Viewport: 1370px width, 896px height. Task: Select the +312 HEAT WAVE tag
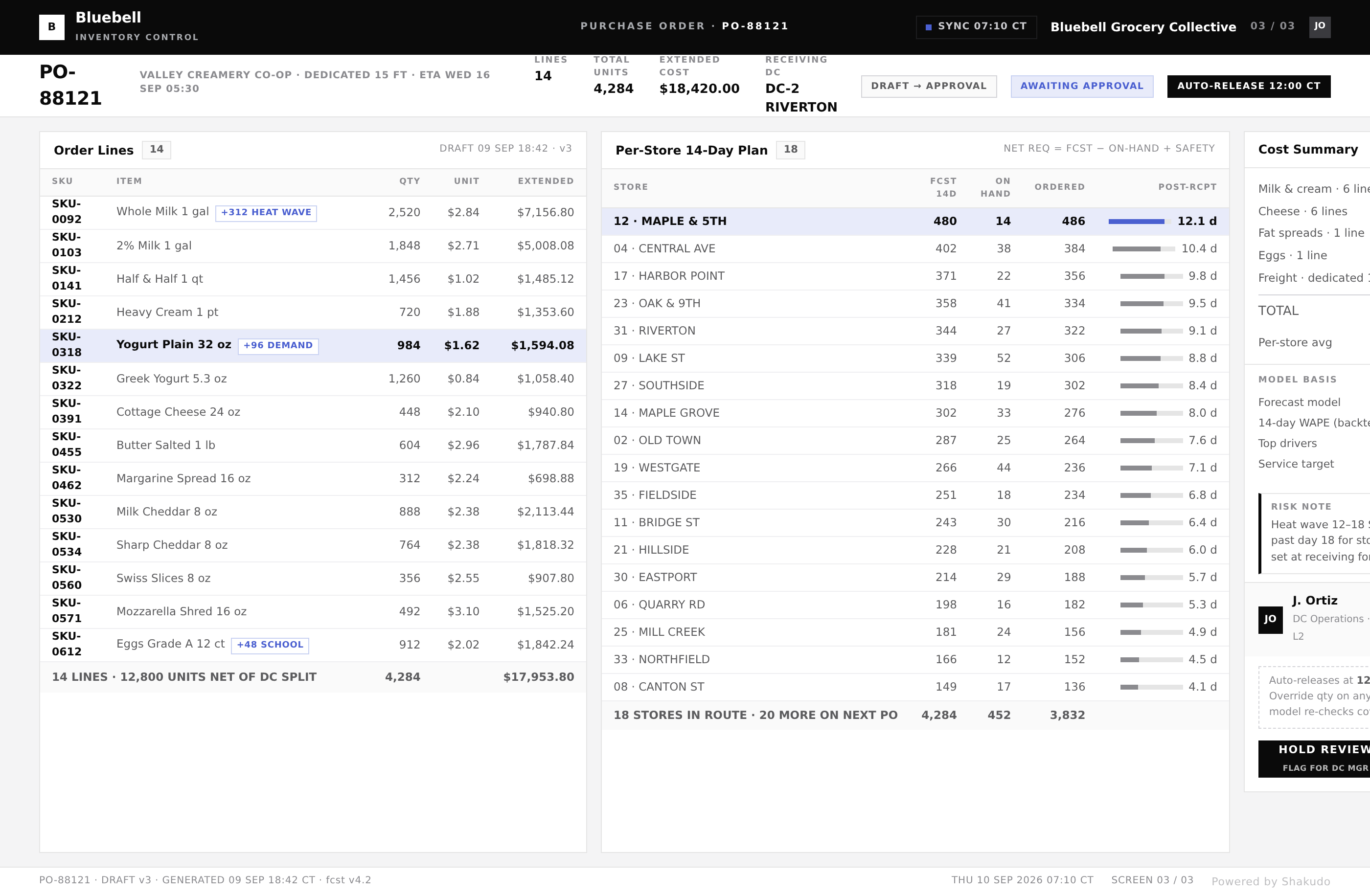266,213
